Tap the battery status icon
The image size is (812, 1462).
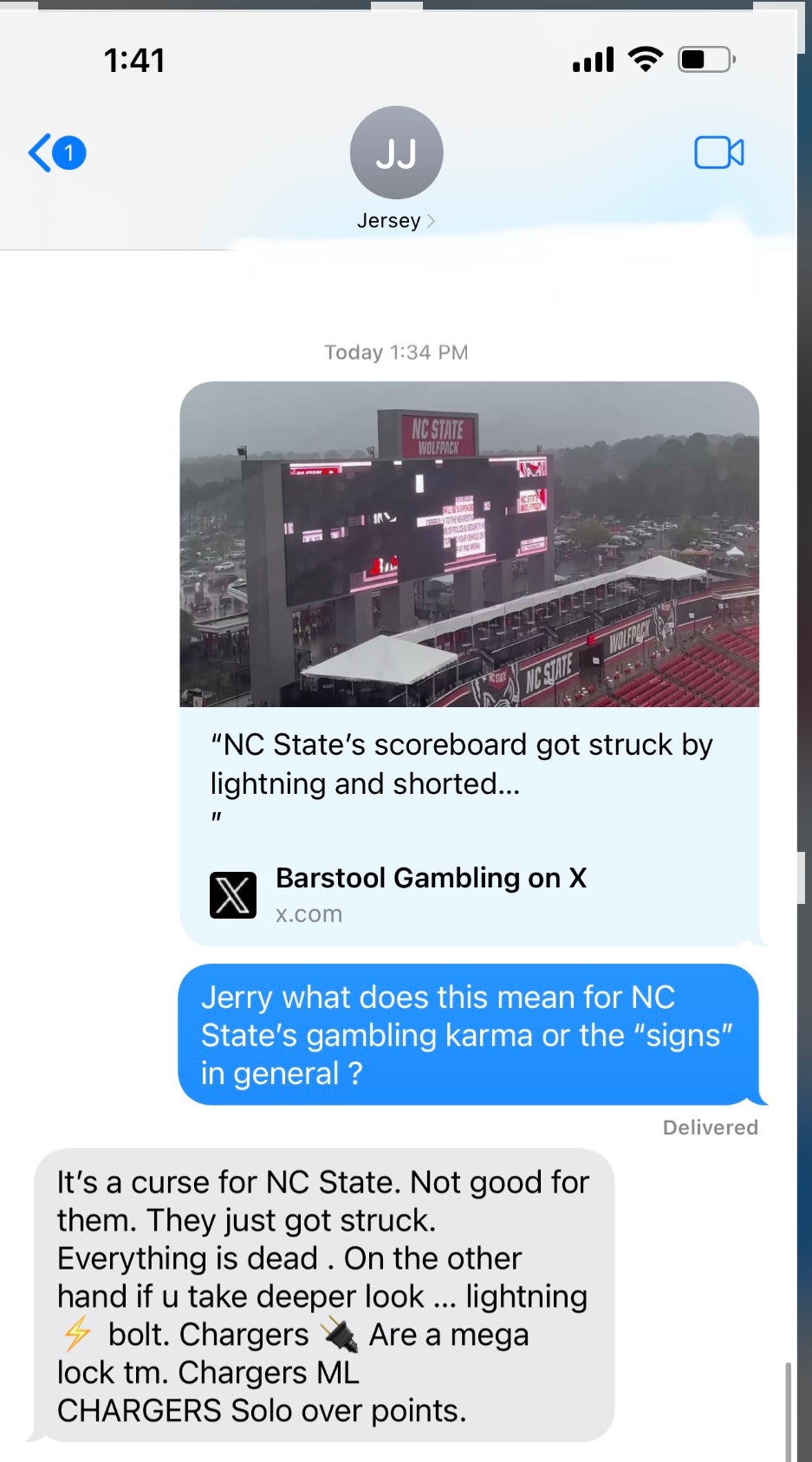(x=707, y=60)
